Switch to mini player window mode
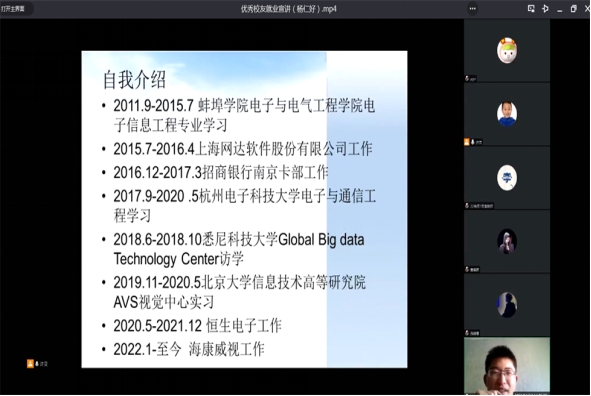The height and width of the screenshot is (396, 591). (531, 8)
